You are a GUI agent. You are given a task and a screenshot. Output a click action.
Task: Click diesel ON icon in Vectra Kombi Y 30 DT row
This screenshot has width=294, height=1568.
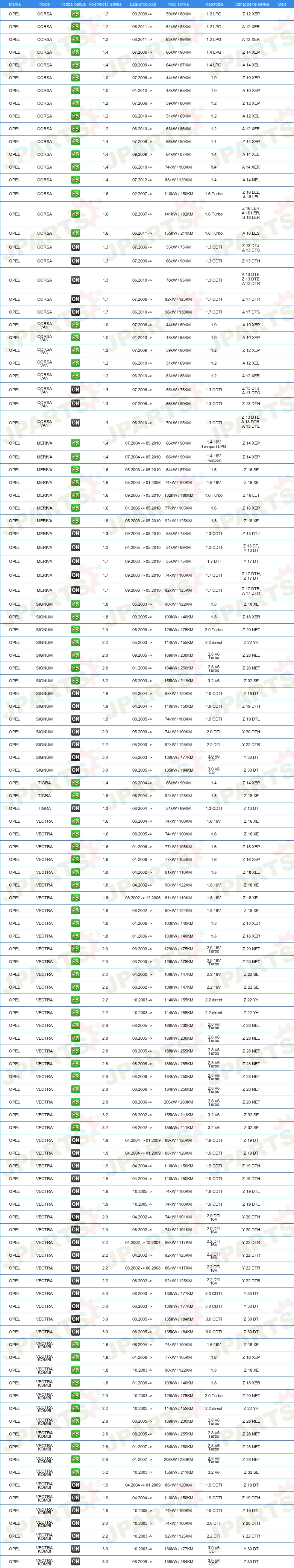pyautogui.click(x=75, y=1548)
